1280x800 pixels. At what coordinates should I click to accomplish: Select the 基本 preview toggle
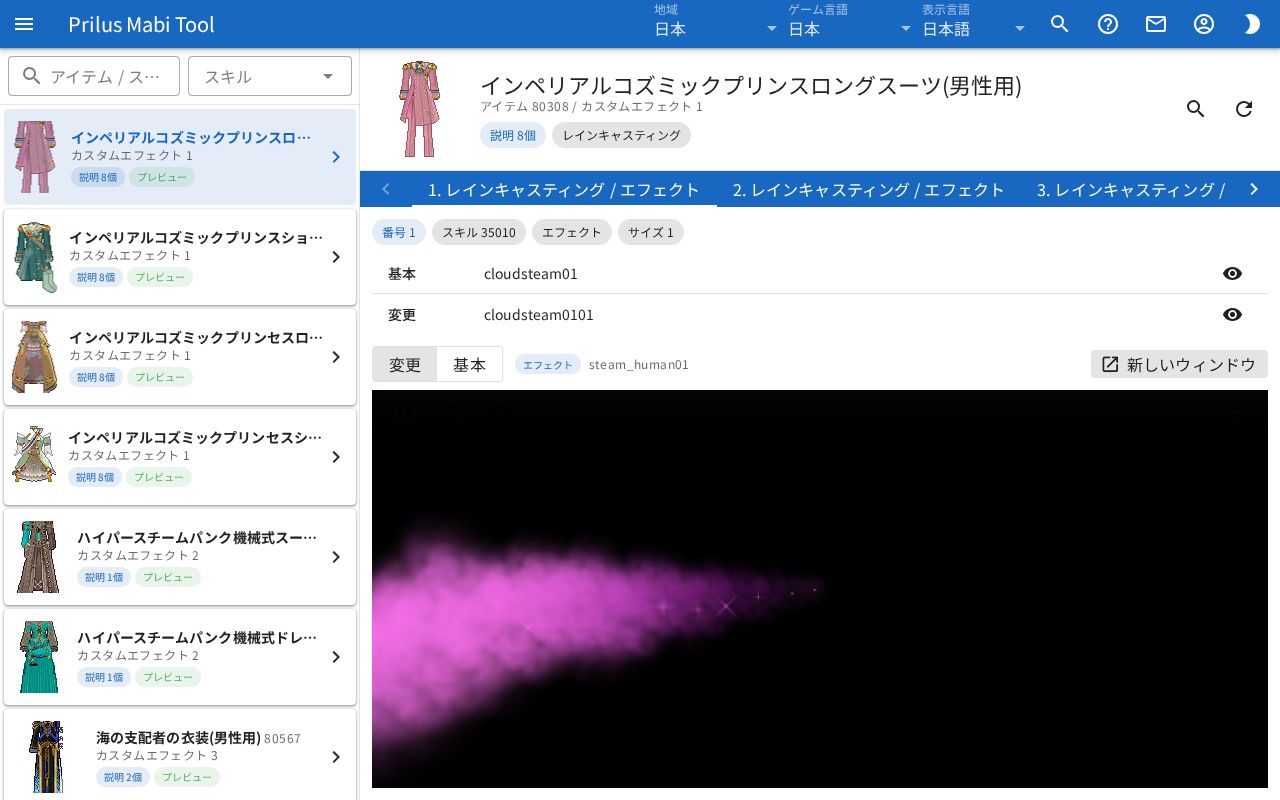coord(469,364)
